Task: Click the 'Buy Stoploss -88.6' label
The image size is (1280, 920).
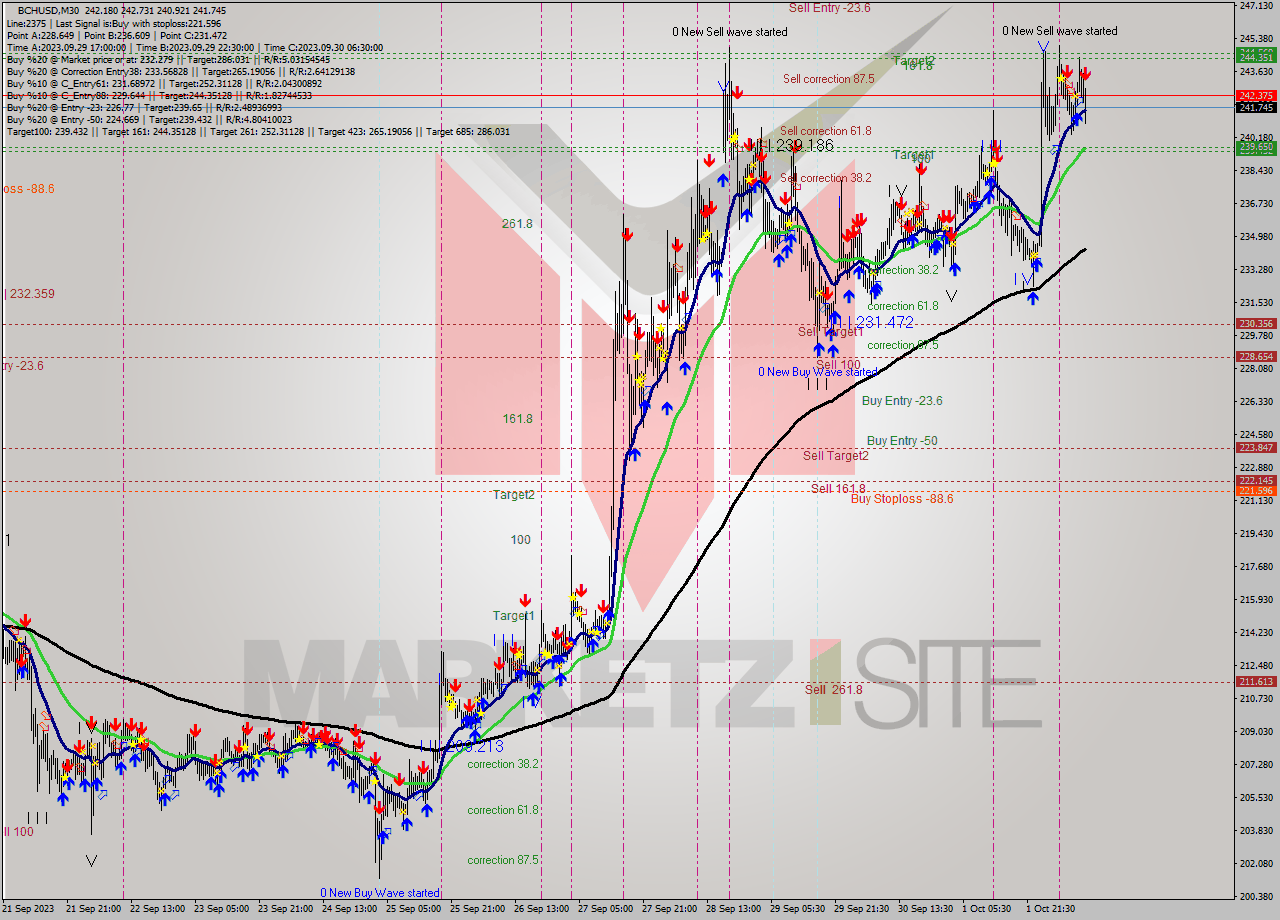Action: pos(902,499)
